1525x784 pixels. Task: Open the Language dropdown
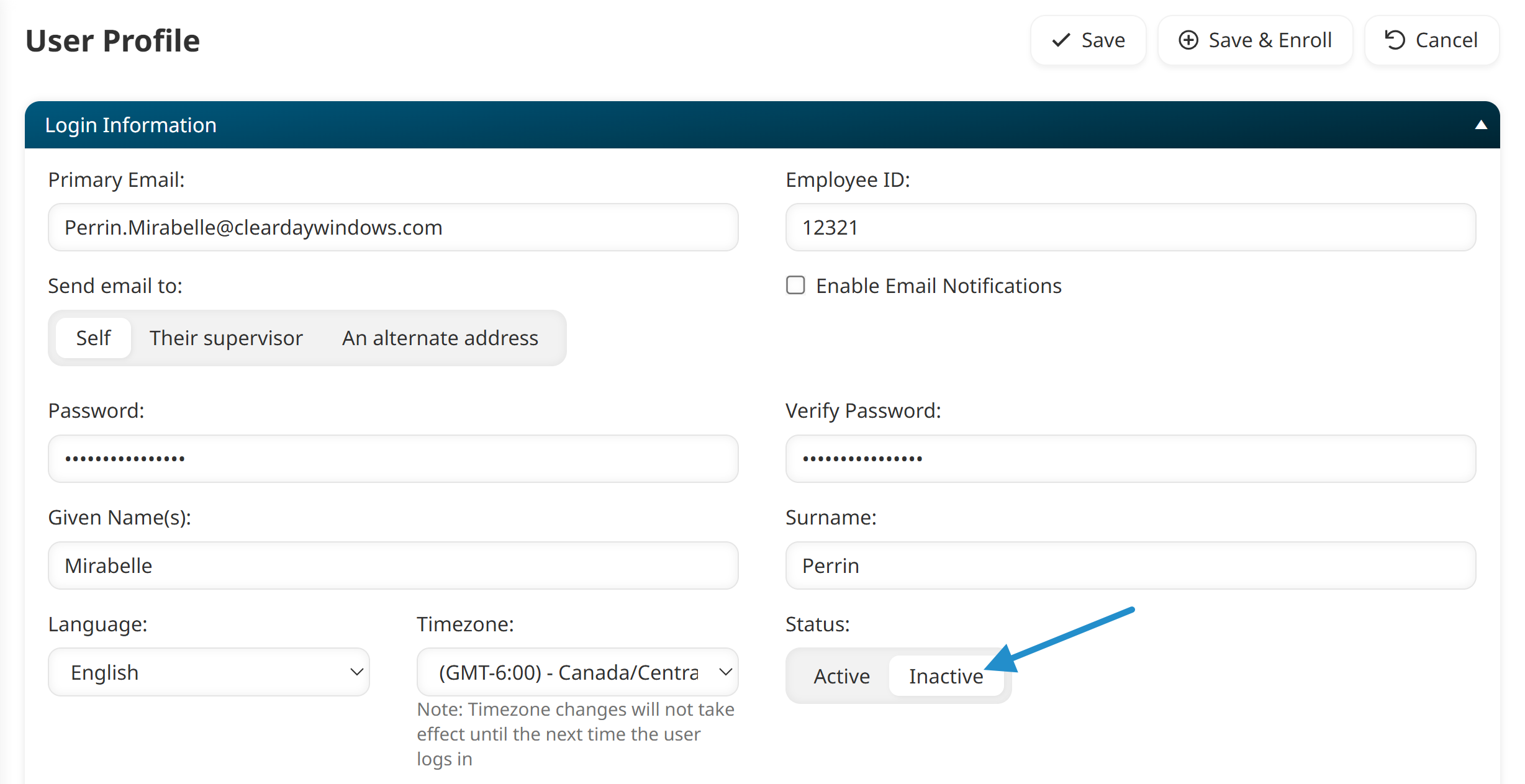(209, 672)
